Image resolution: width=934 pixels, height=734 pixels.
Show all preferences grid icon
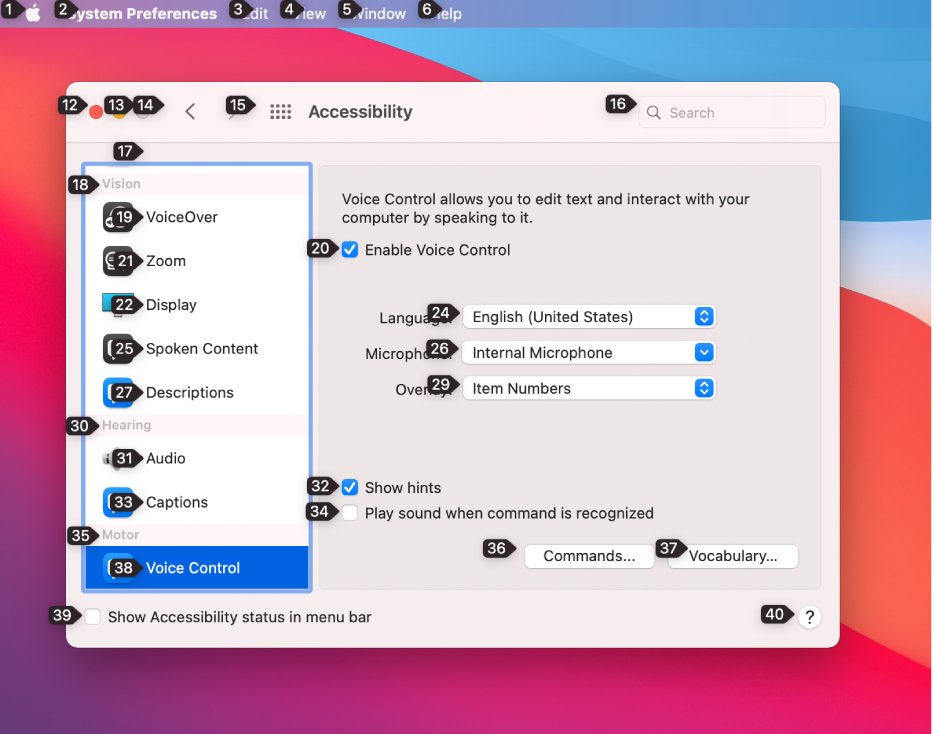click(x=281, y=111)
